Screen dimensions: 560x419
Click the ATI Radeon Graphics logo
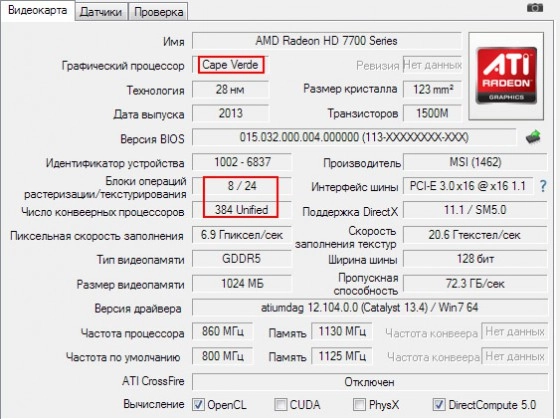[506, 76]
